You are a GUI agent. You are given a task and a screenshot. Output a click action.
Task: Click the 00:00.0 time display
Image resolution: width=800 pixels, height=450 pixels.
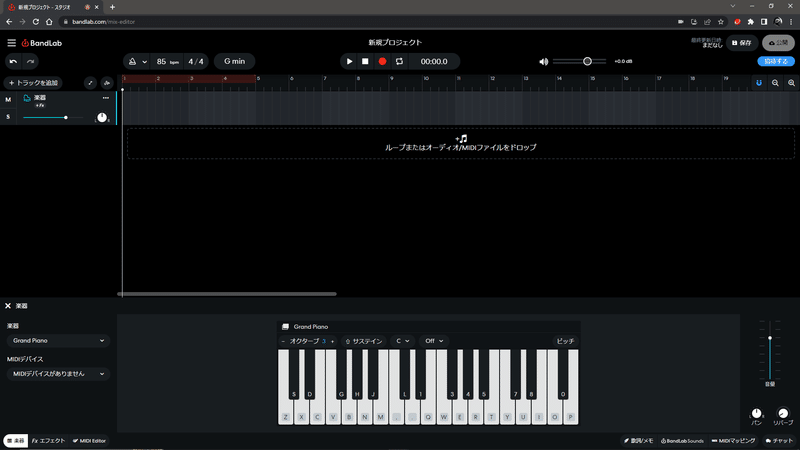(434, 61)
